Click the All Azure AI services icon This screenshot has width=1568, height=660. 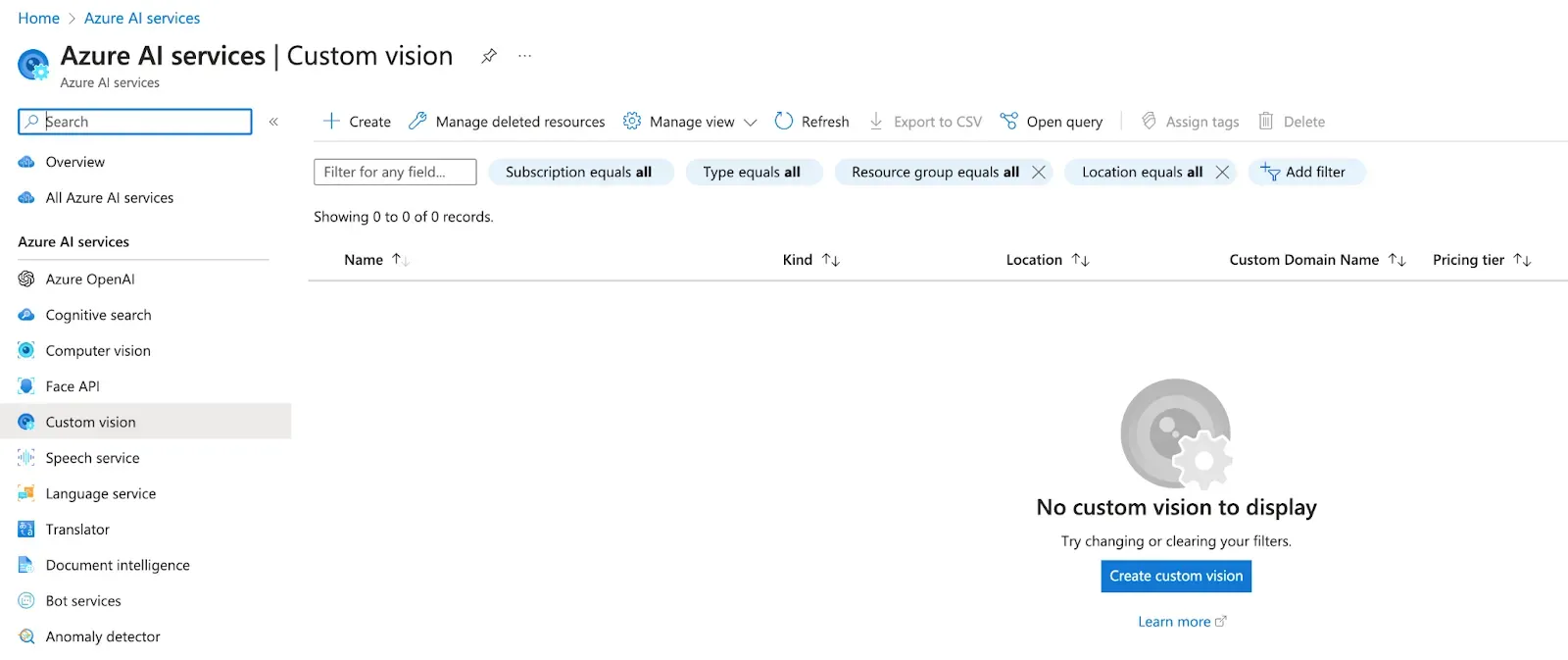point(26,198)
